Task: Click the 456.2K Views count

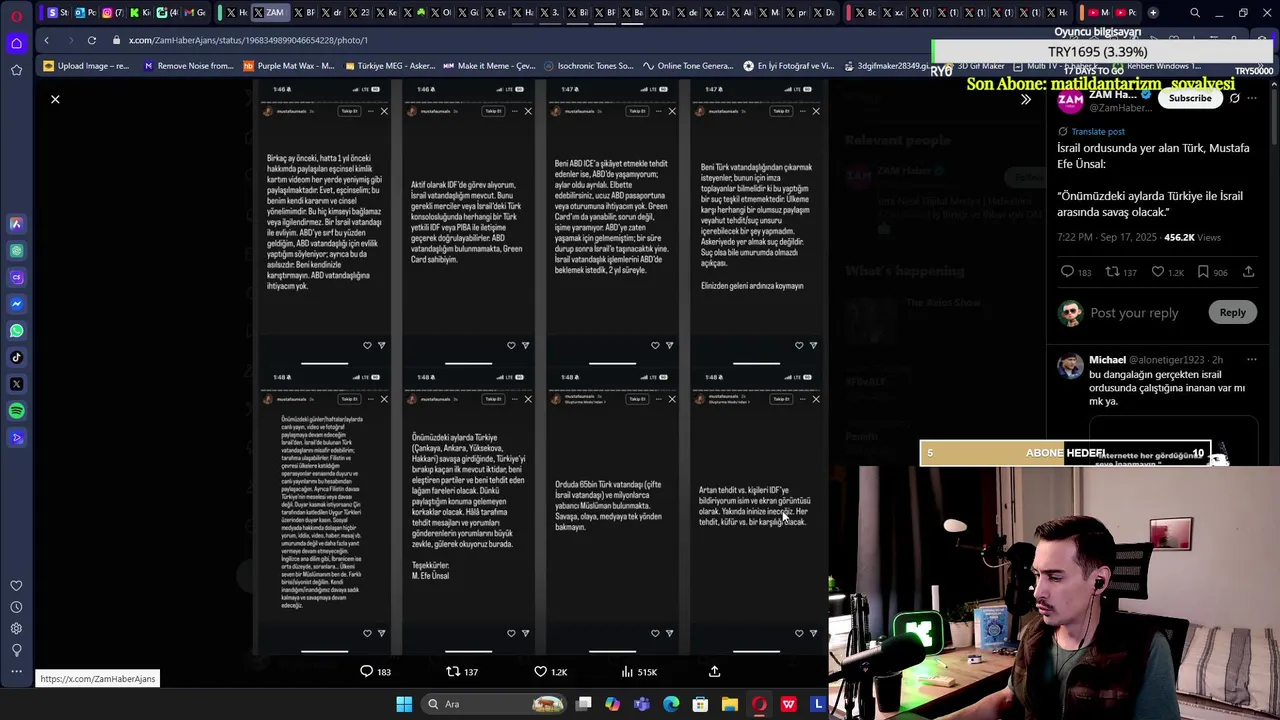Action: point(1192,237)
